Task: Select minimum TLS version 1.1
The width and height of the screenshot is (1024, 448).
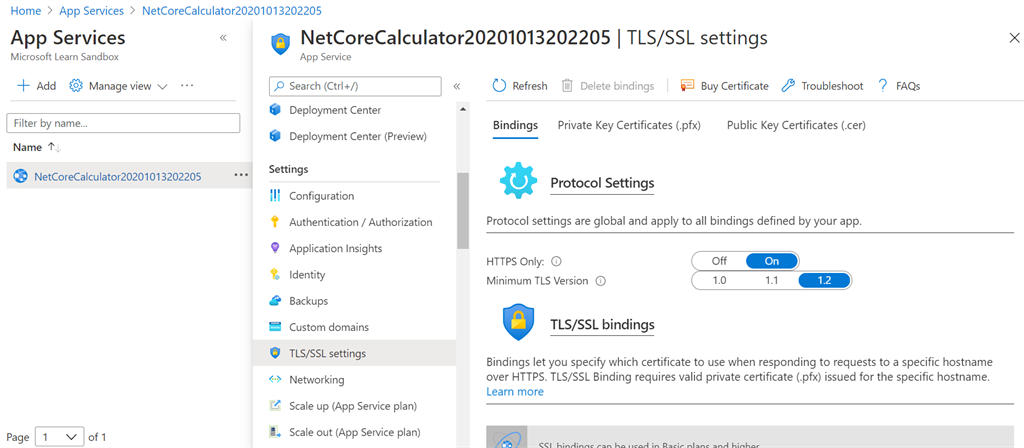Action: pyautogui.click(x=772, y=281)
